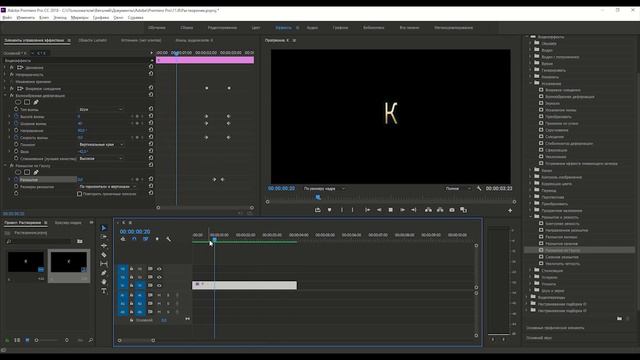Step forward one frame in Program monitor

coord(402,210)
